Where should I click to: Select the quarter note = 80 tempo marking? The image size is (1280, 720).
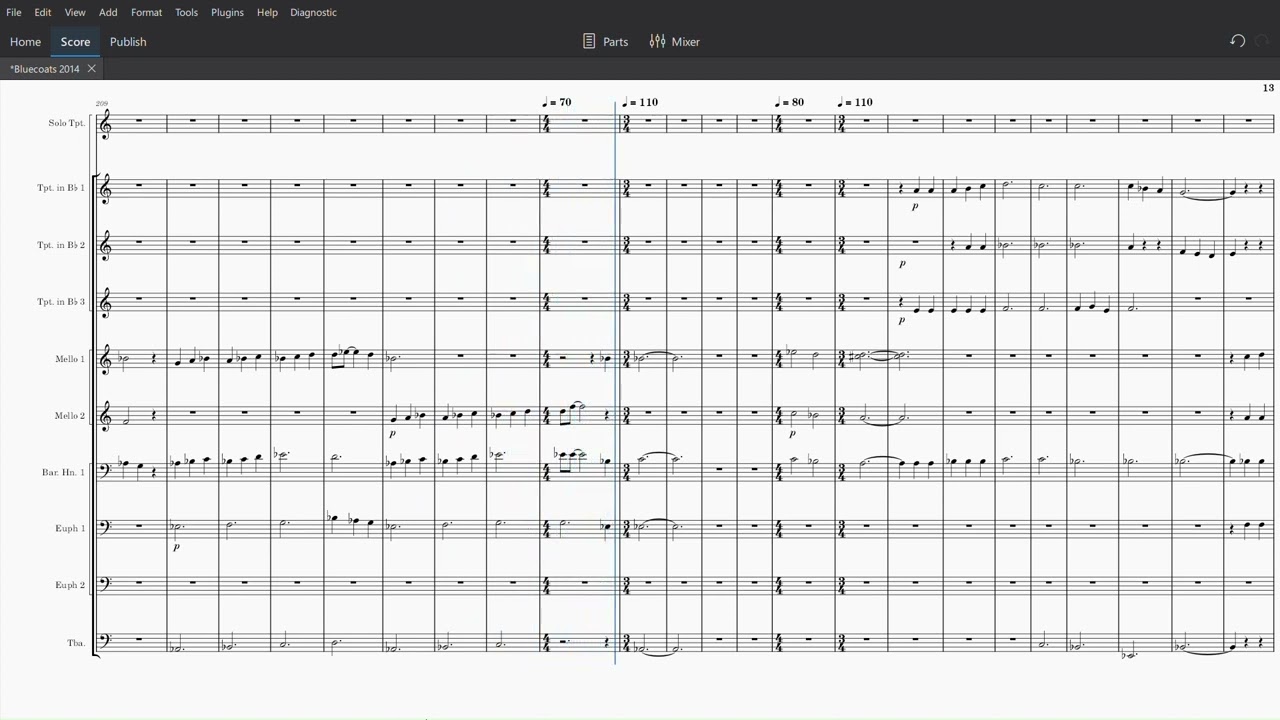[790, 102]
